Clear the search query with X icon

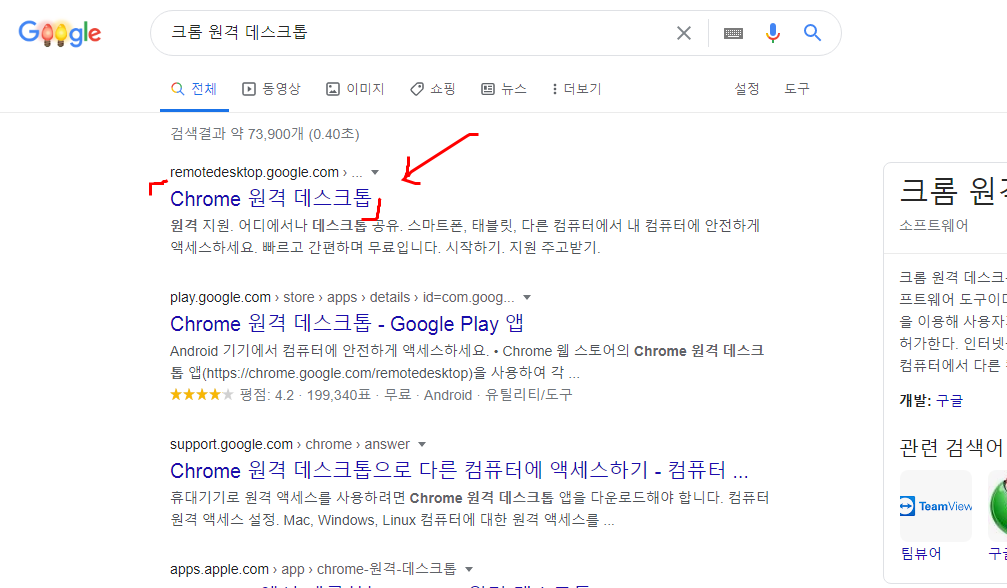pyautogui.click(x=684, y=33)
